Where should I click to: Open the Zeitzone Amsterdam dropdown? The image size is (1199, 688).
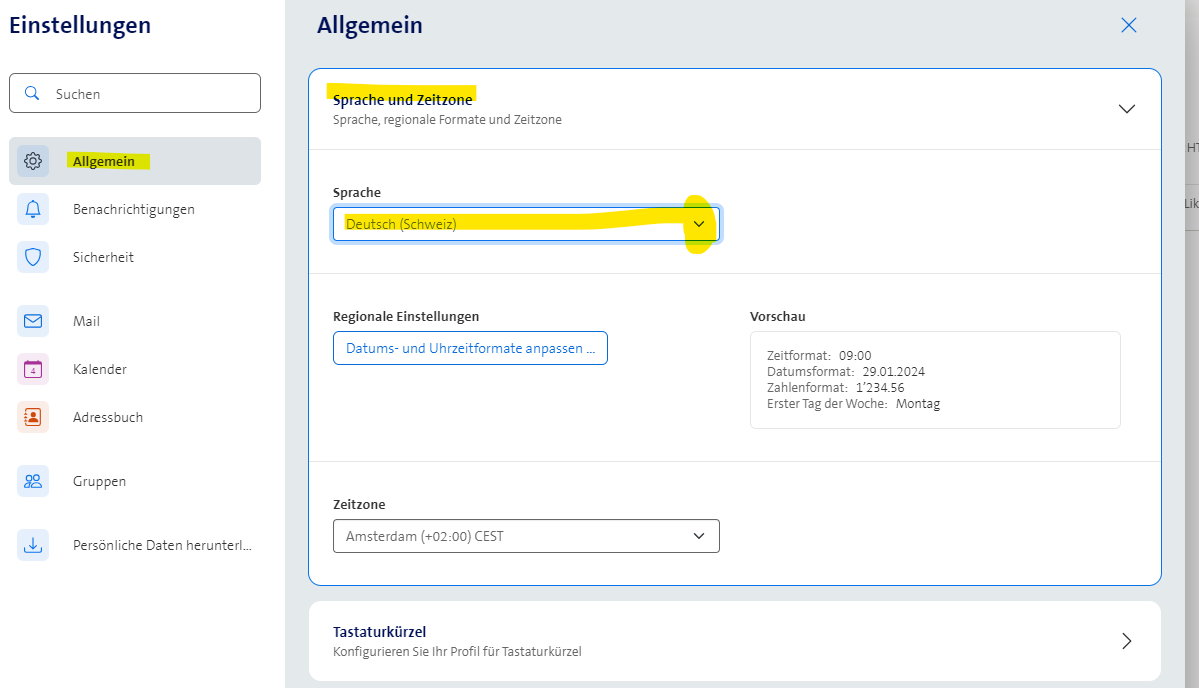[x=525, y=536]
